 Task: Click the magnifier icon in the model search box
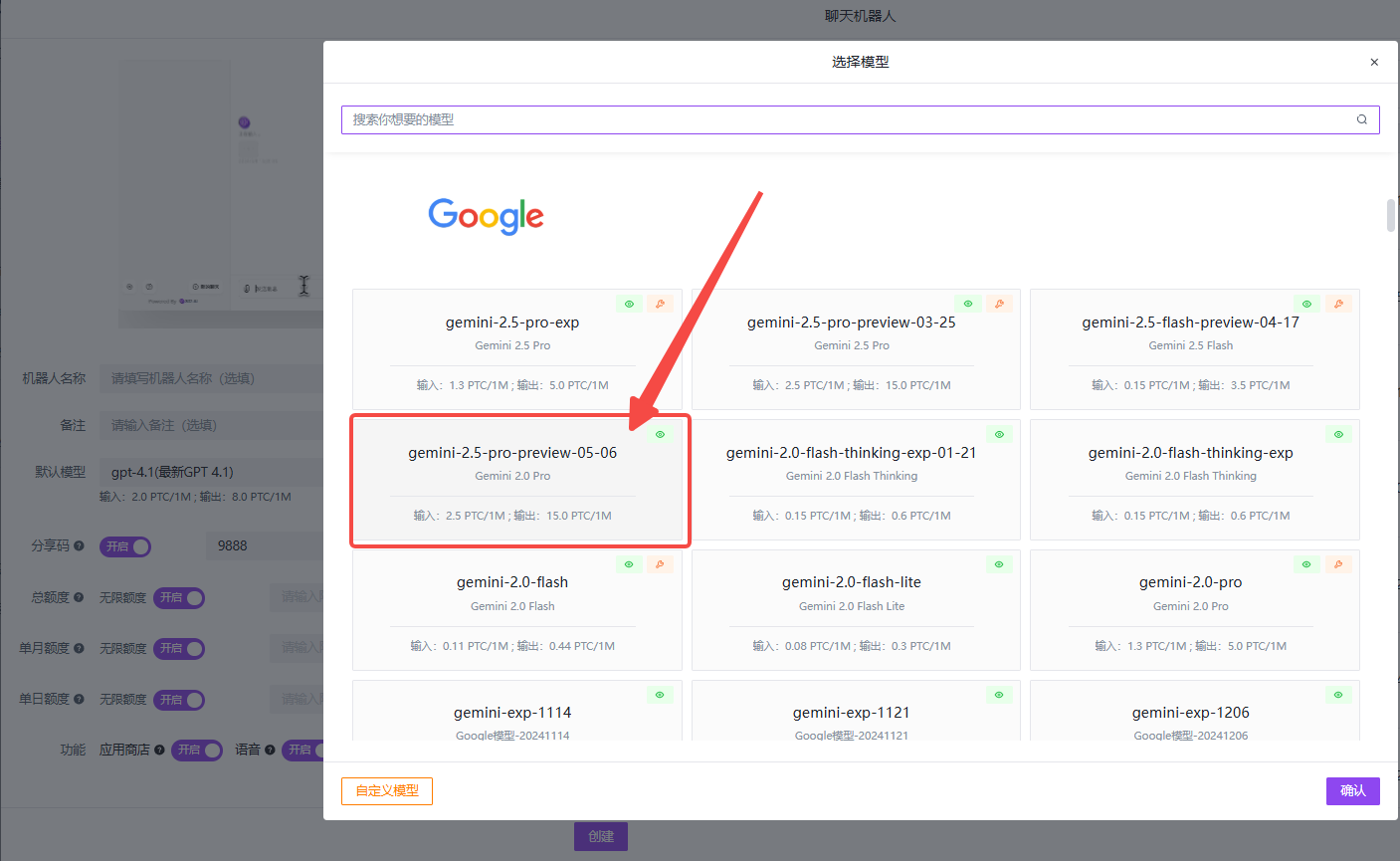pyautogui.click(x=1362, y=119)
